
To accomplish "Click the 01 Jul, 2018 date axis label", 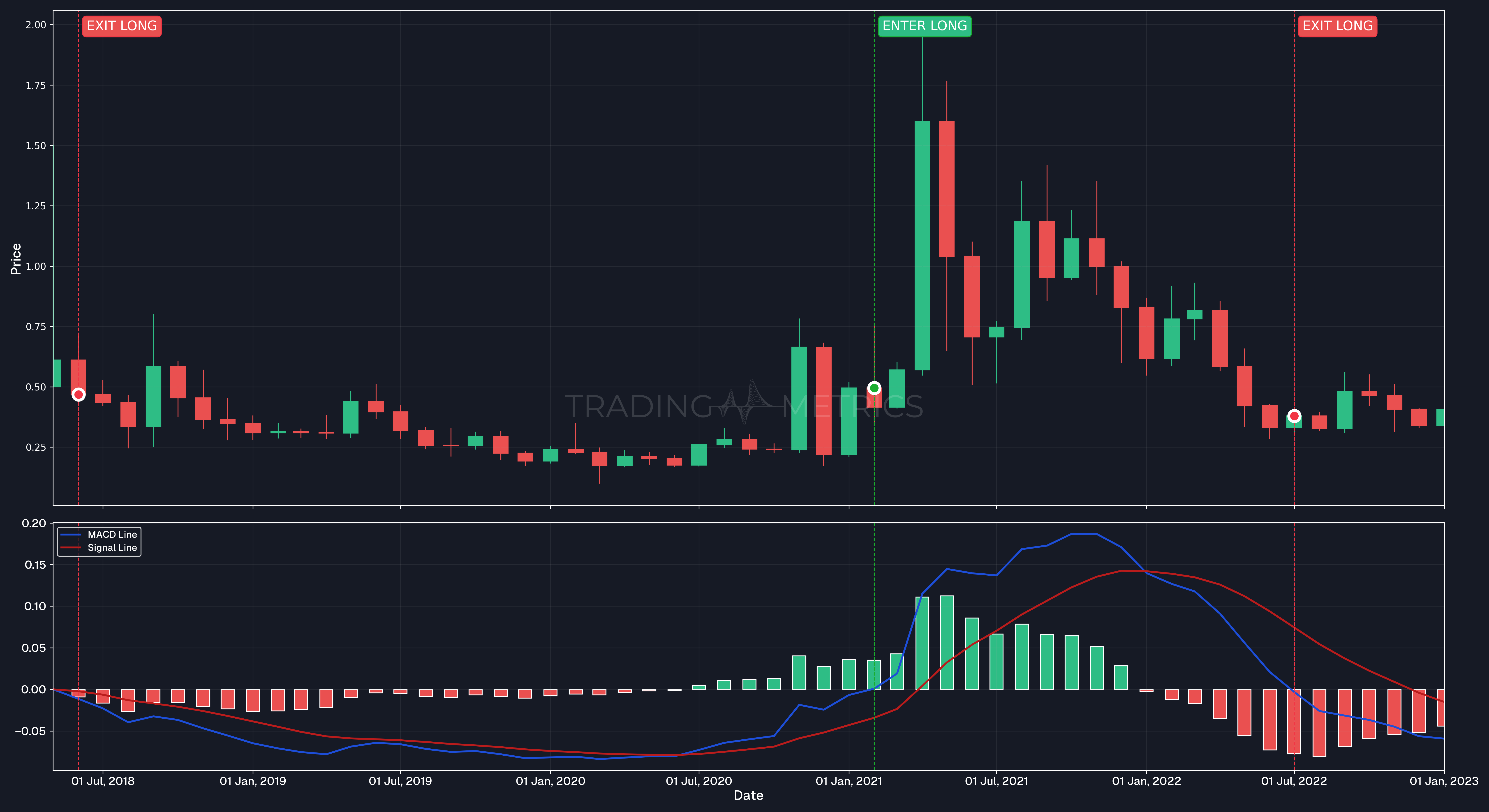I will click(103, 781).
